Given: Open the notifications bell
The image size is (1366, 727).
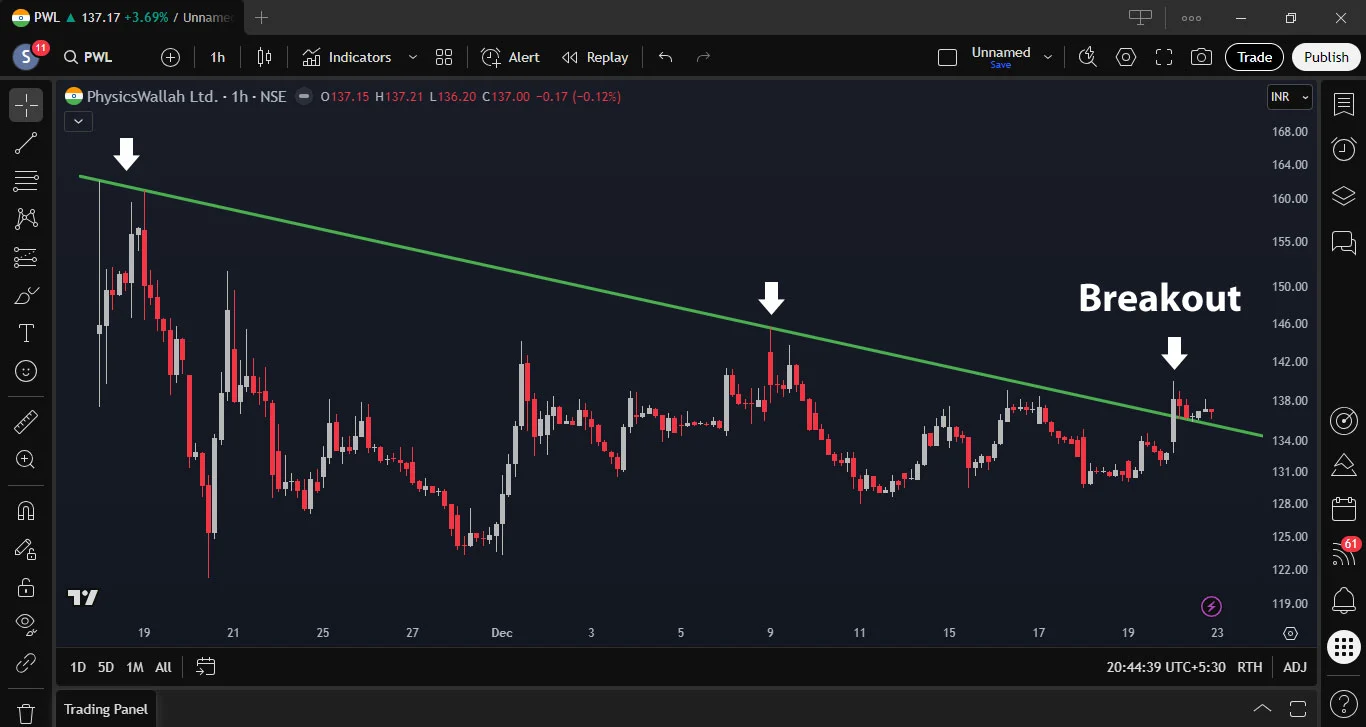Looking at the screenshot, I should [1344, 600].
